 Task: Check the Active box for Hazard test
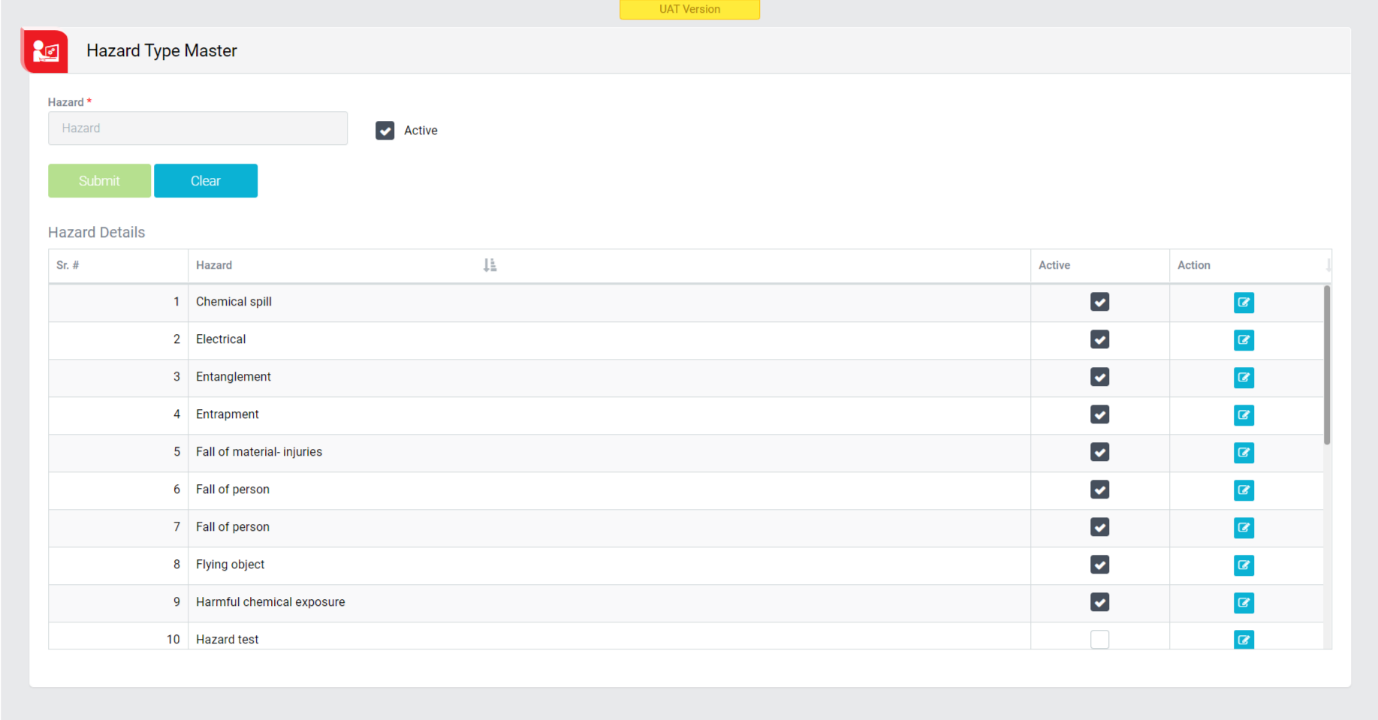[1100, 639]
